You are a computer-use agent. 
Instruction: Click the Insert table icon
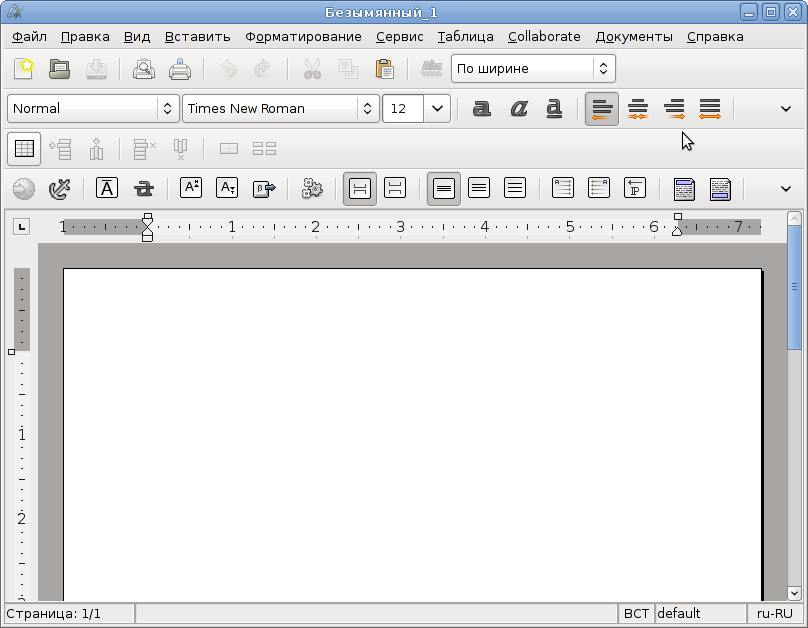click(24, 149)
